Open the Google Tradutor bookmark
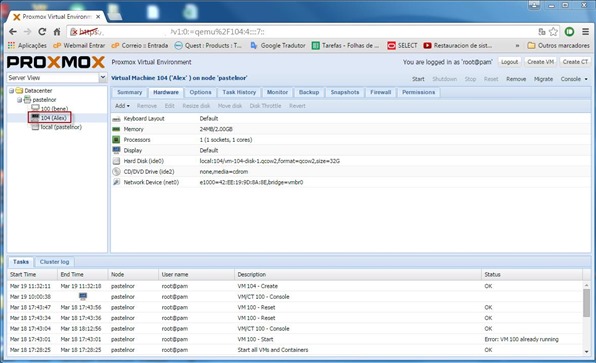 278,46
